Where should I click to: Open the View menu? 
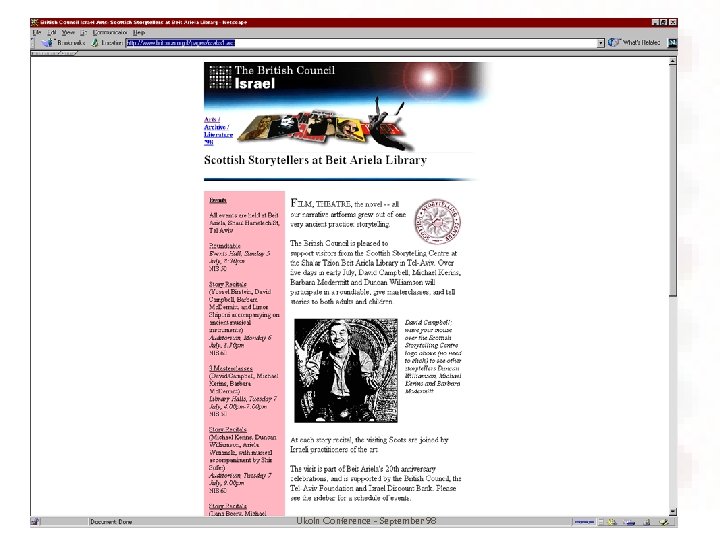(x=68, y=33)
